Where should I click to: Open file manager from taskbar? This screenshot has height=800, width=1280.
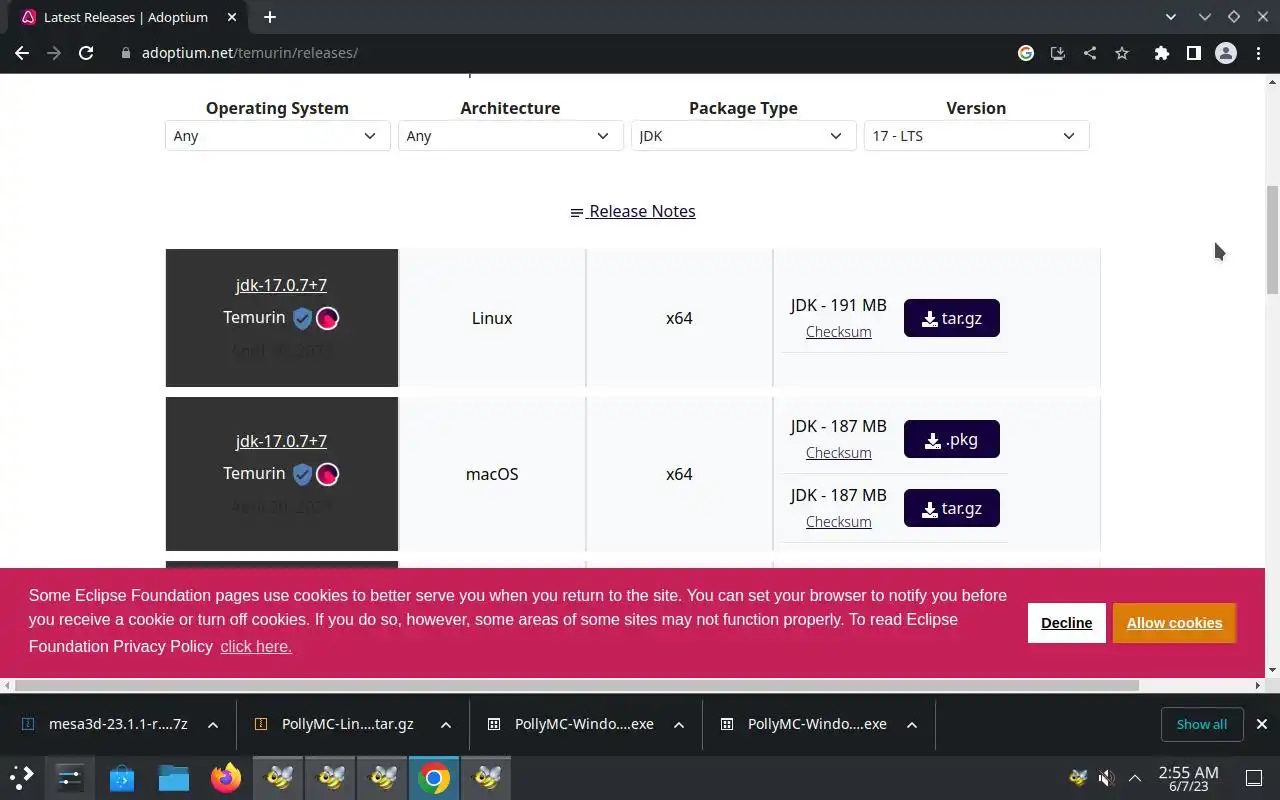coord(174,777)
